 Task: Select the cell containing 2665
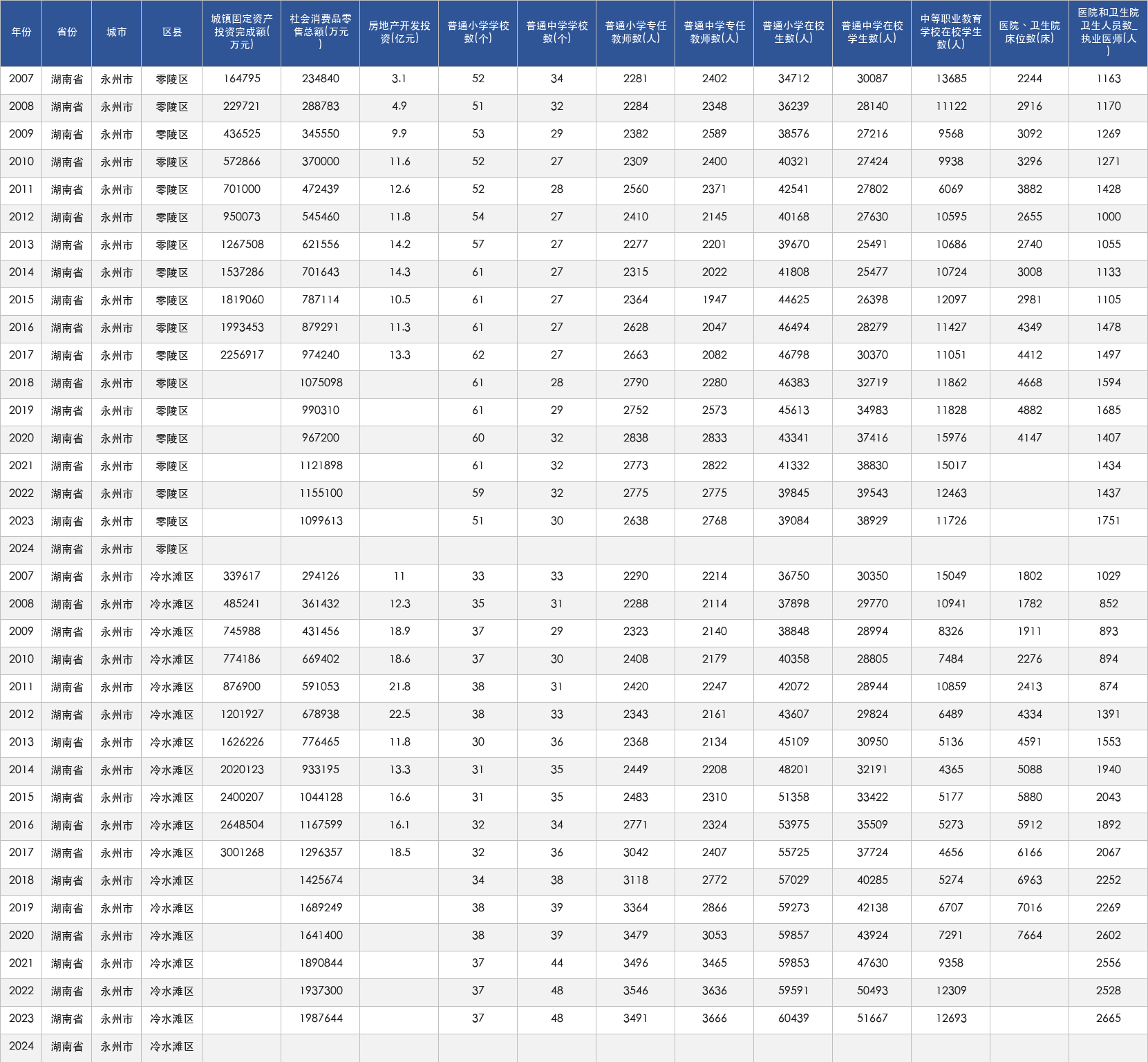pyautogui.click(x=1109, y=1019)
